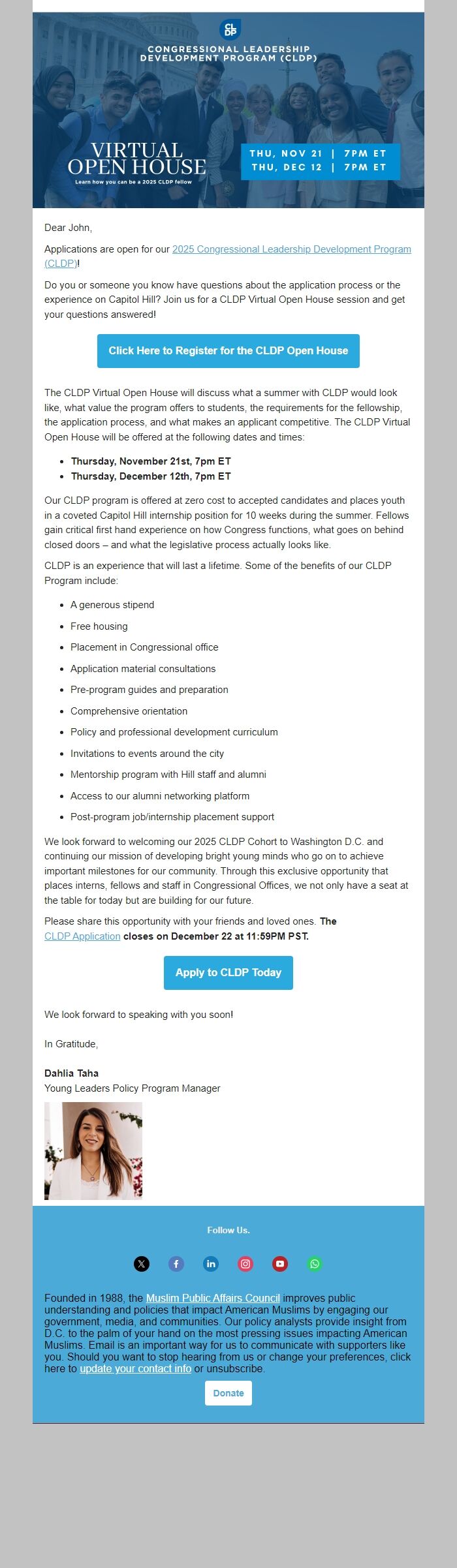The height and width of the screenshot is (1568, 457).
Task: Click the Donate button
Action: pos(227,1392)
